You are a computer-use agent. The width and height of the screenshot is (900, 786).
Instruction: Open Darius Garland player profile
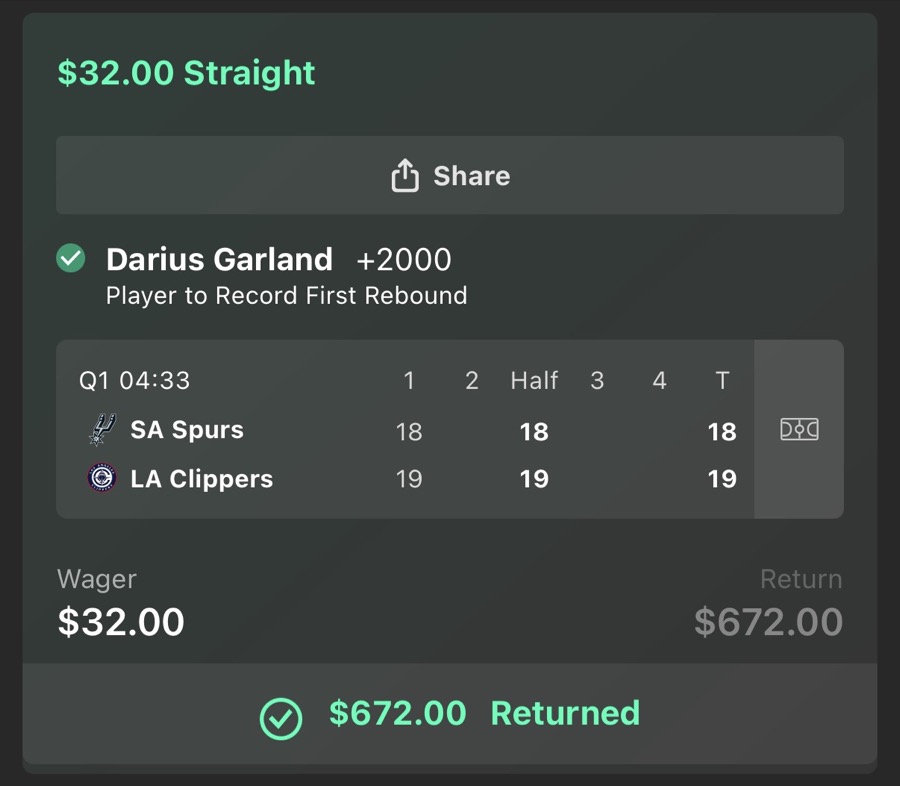tap(219, 259)
